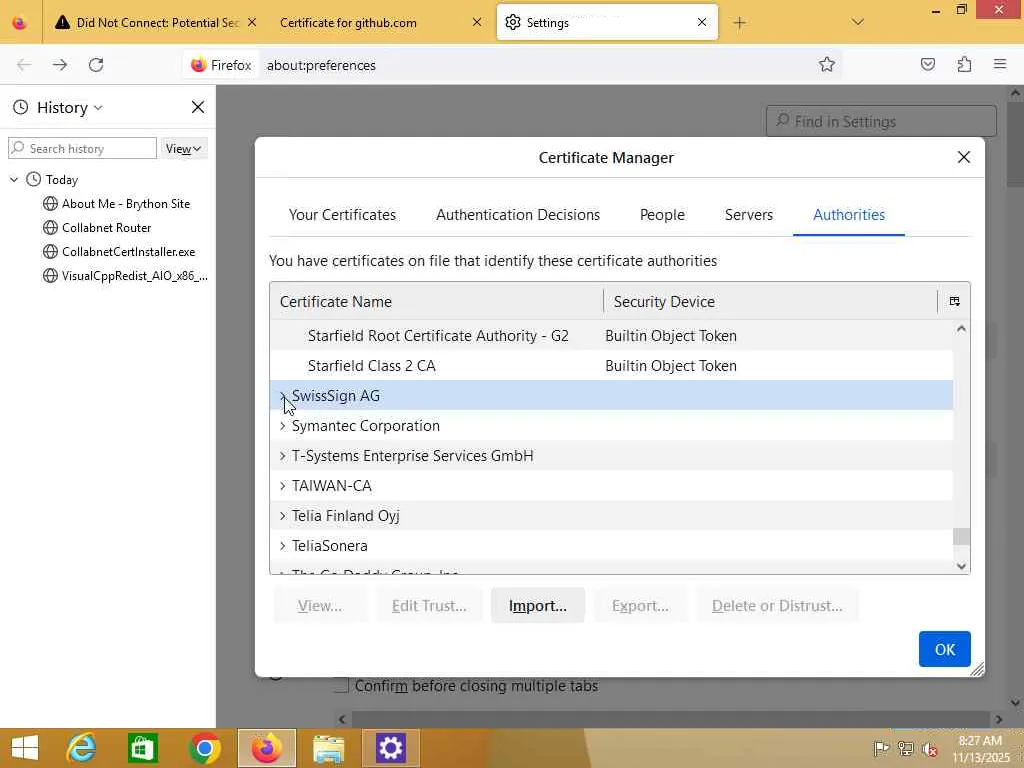Open Action Center flag tray icon
The width and height of the screenshot is (1024, 768).
click(x=881, y=748)
